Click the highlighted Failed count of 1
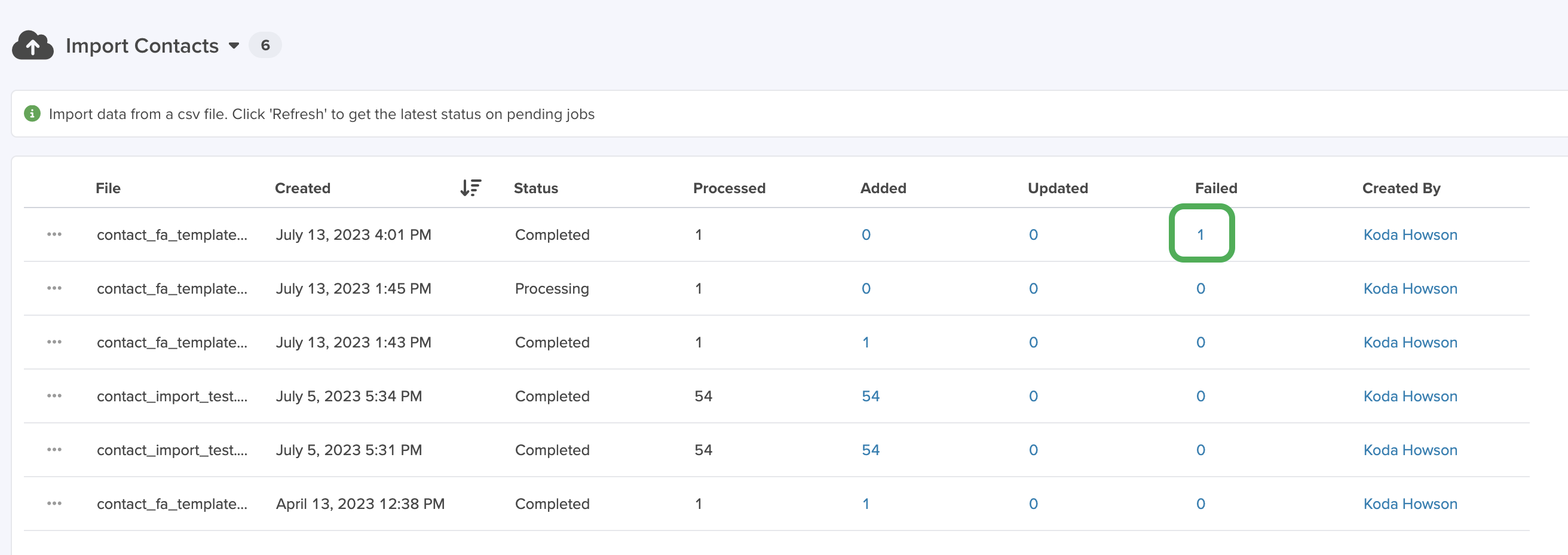The width and height of the screenshot is (1568, 555). [1200, 234]
